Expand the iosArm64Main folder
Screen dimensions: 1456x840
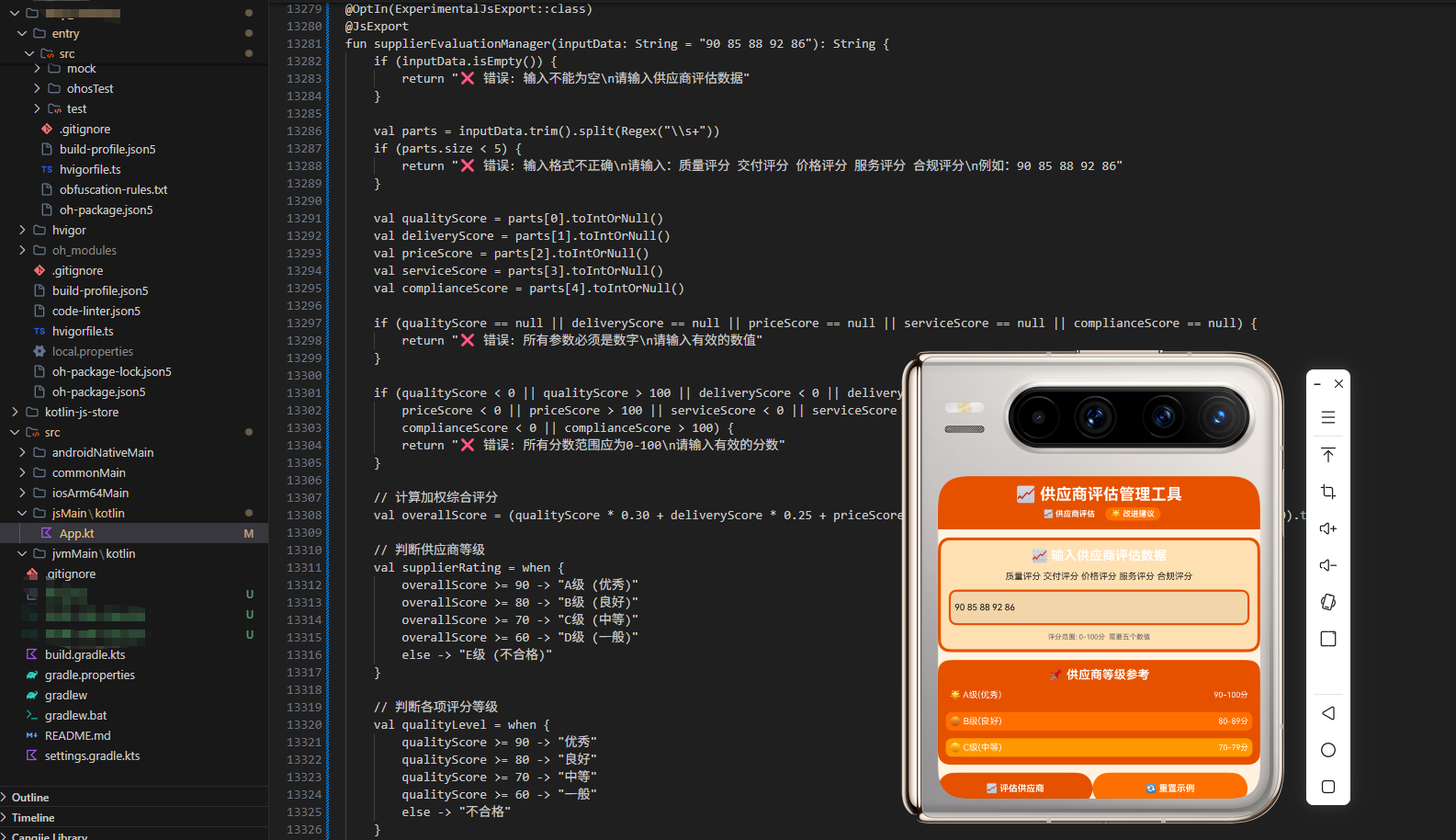coord(22,493)
